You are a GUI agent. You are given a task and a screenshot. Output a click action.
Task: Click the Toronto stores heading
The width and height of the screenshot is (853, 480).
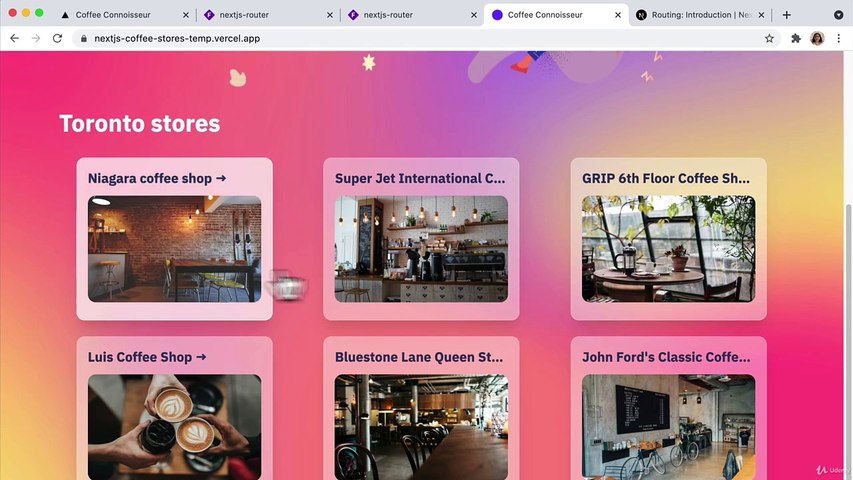click(140, 124)
